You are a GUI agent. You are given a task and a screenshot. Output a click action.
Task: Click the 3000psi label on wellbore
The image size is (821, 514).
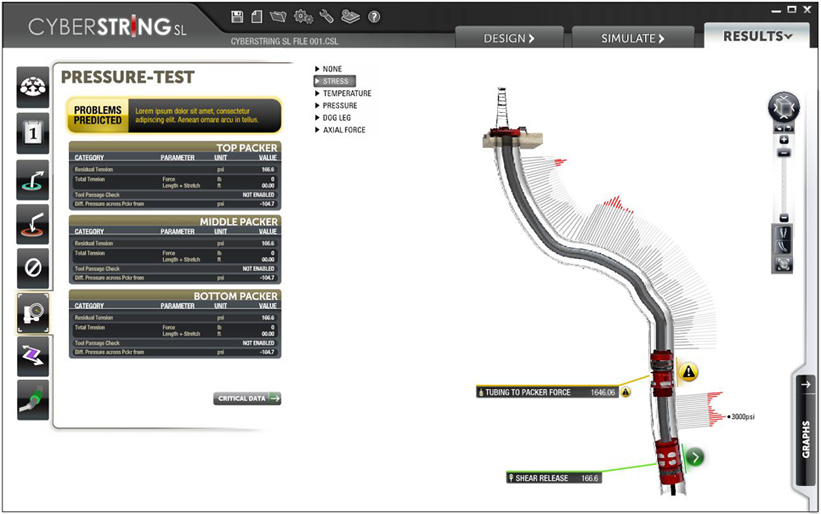pos(742,417)
